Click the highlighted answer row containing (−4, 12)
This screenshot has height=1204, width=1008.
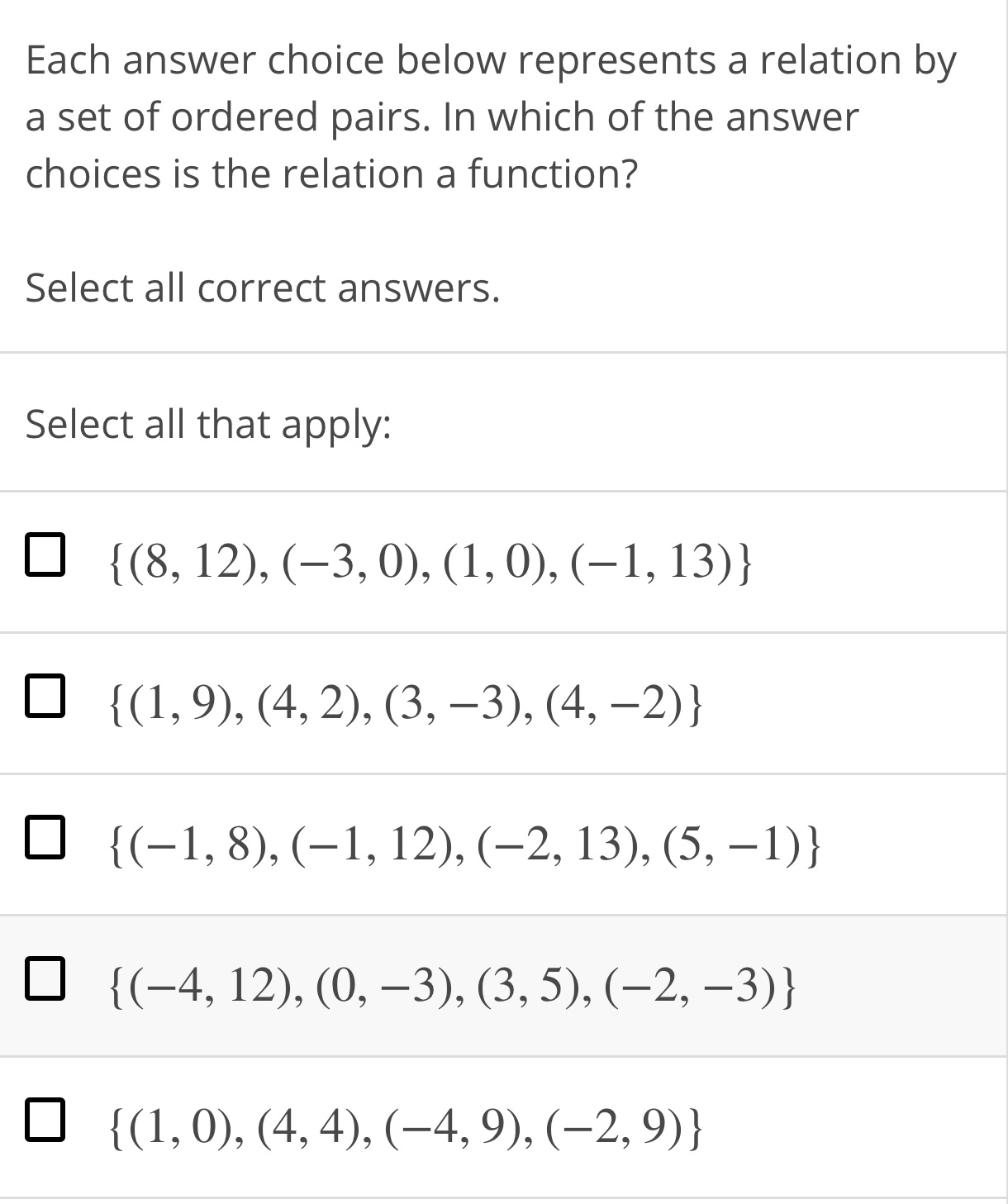point(450,985)
